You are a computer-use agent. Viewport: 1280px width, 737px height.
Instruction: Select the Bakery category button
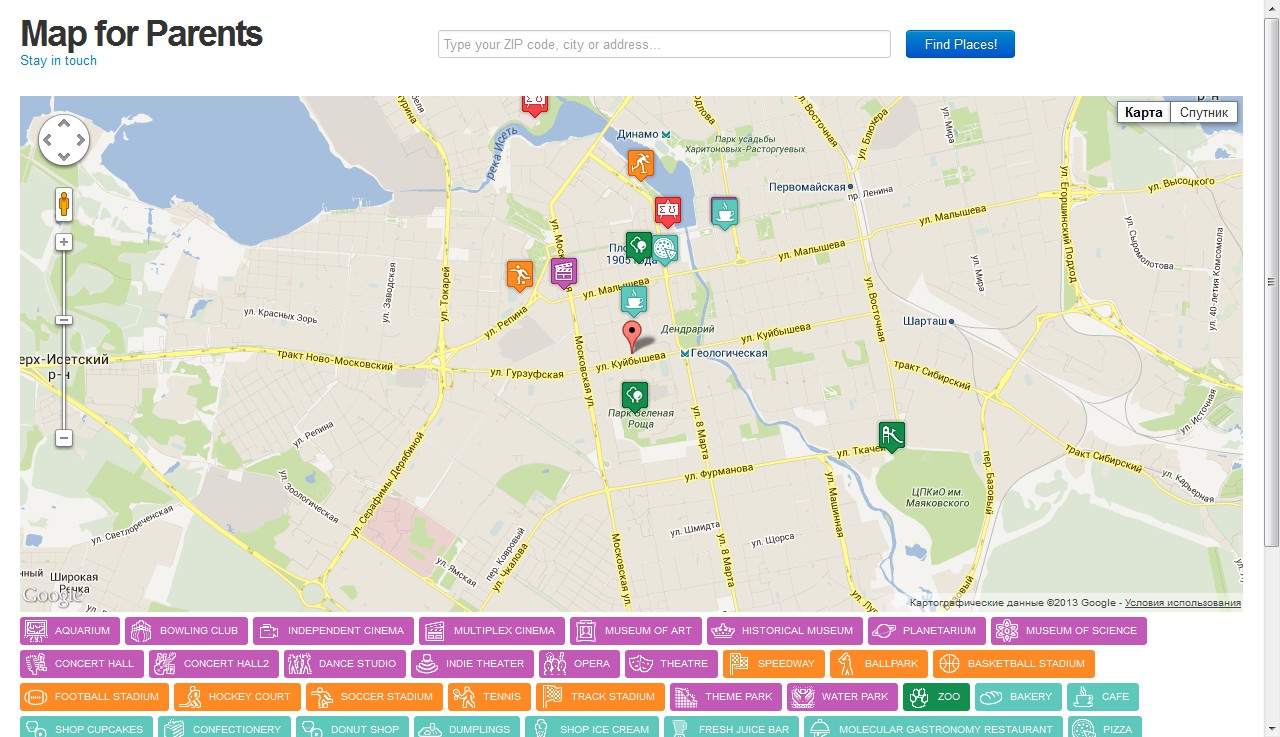[x=1018, y=697]
